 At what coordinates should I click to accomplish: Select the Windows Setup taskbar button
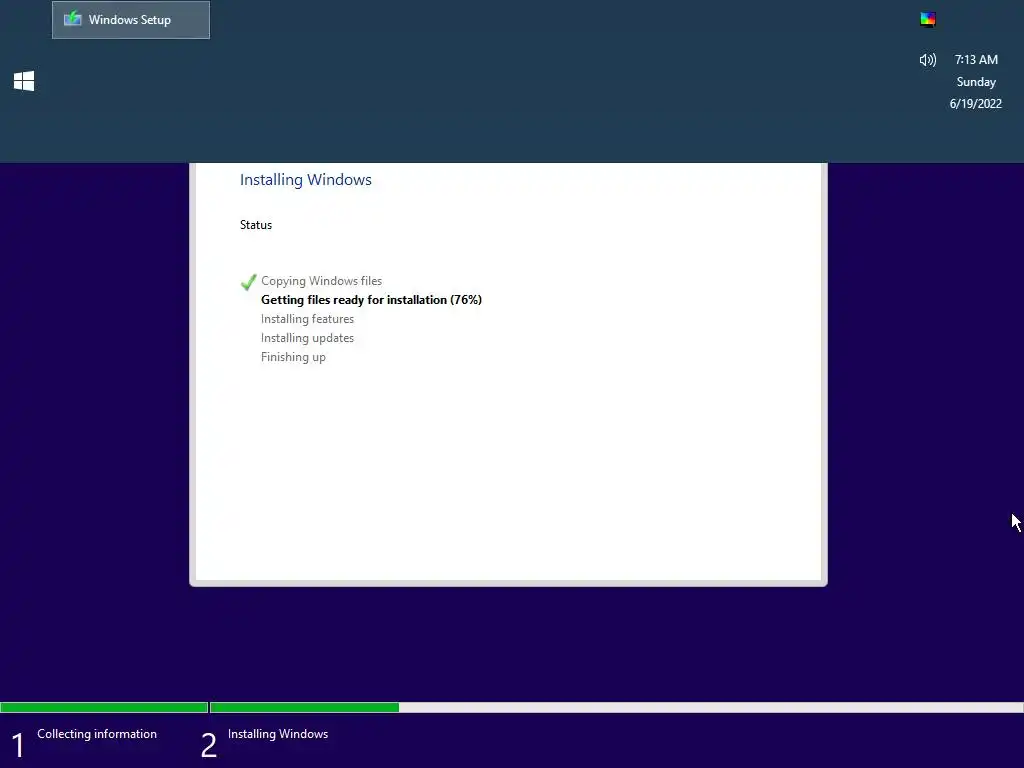click(x=131, y=20)
